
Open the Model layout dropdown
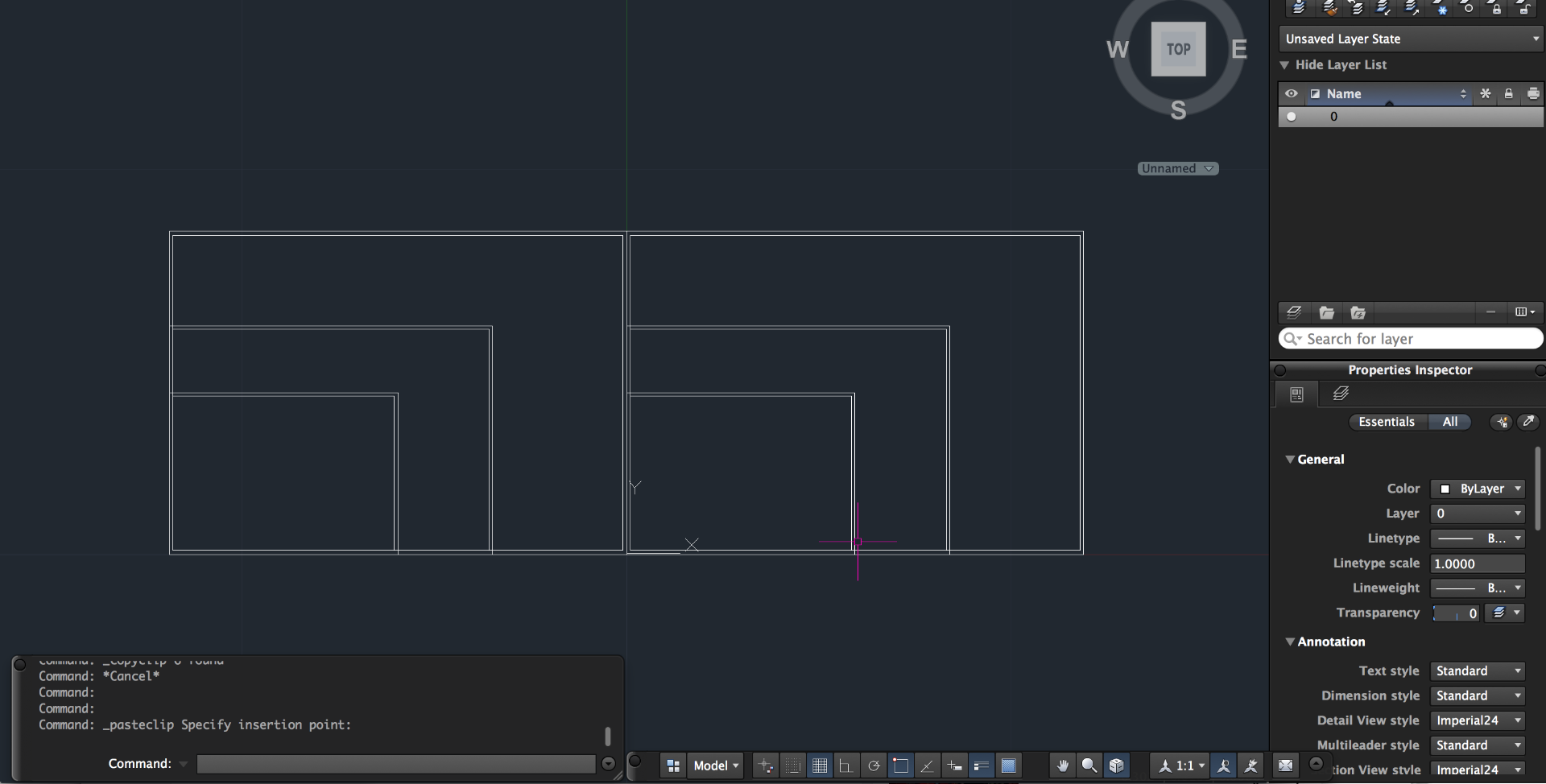coord(716,766)
